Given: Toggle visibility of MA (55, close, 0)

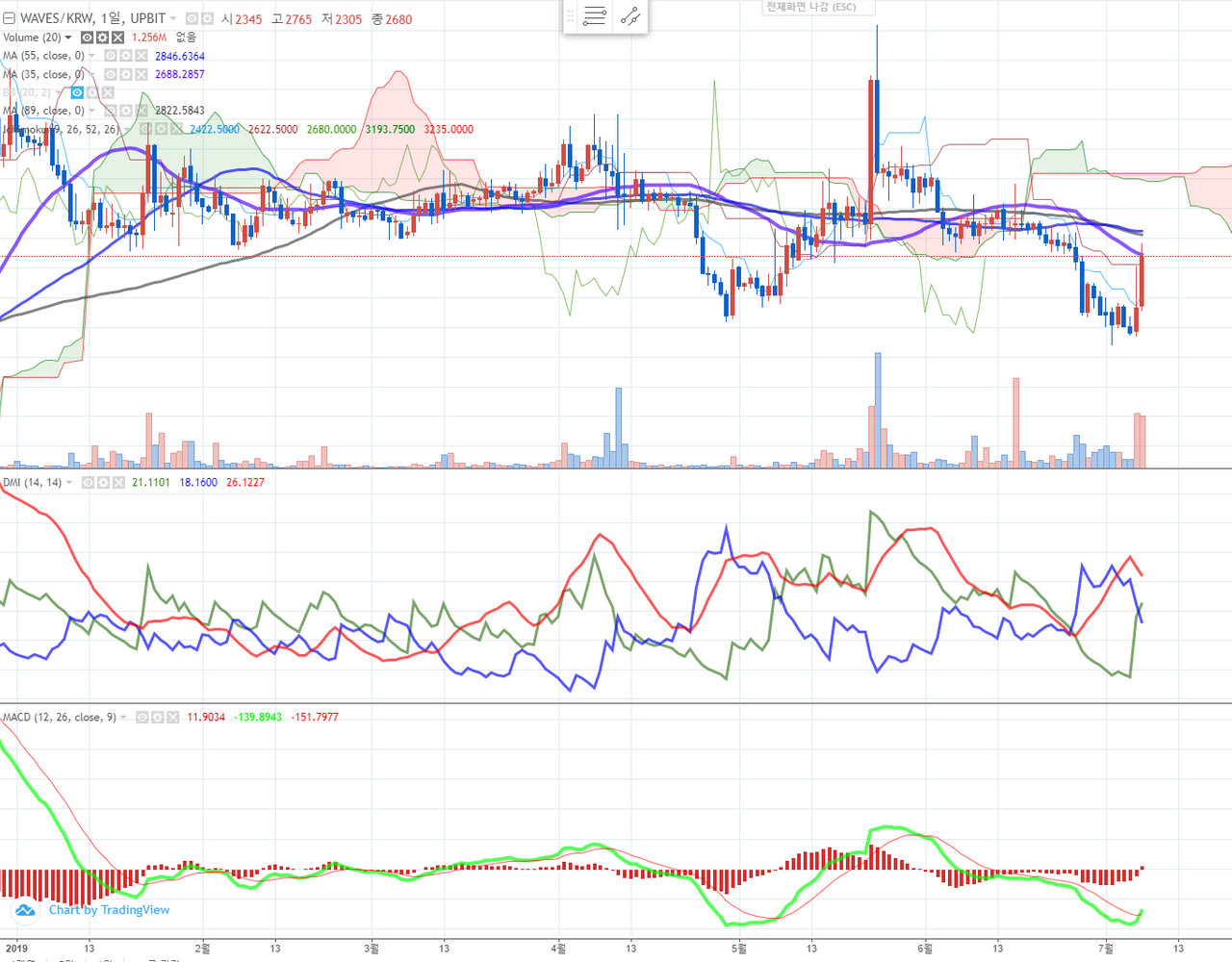Looking at the screenshot, I should [110, 56].
